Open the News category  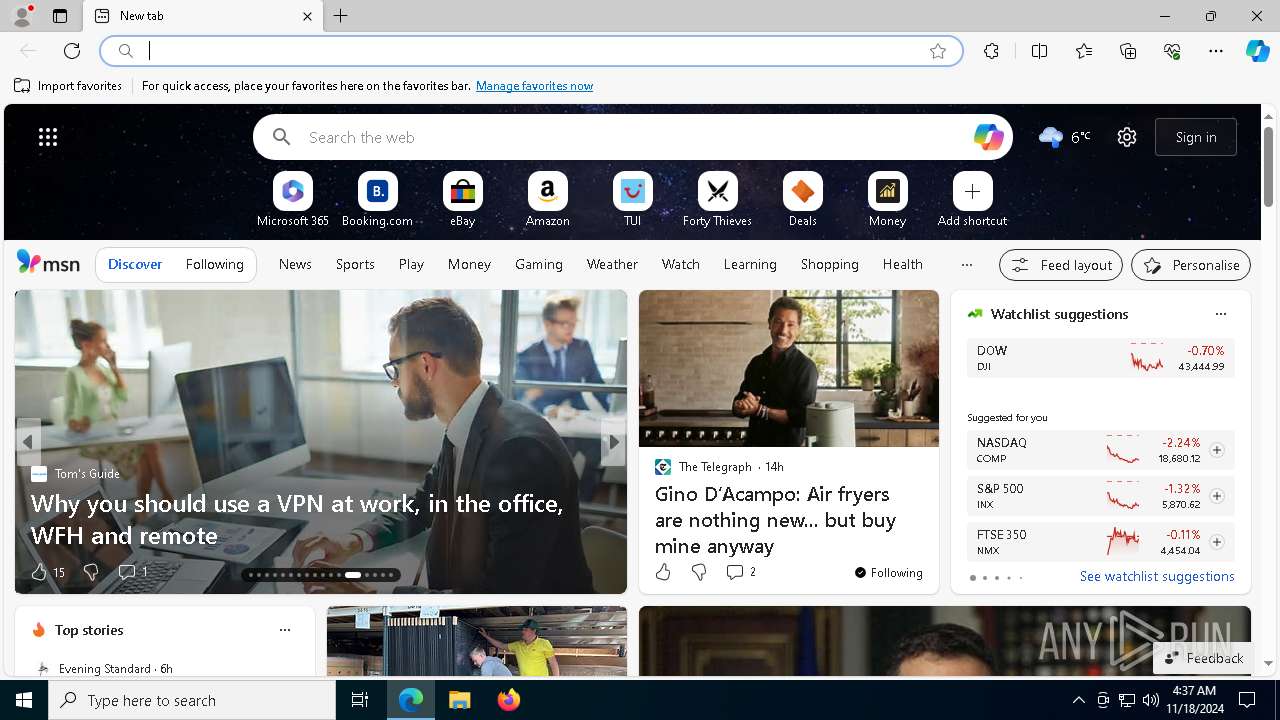[x=295, y=264]
